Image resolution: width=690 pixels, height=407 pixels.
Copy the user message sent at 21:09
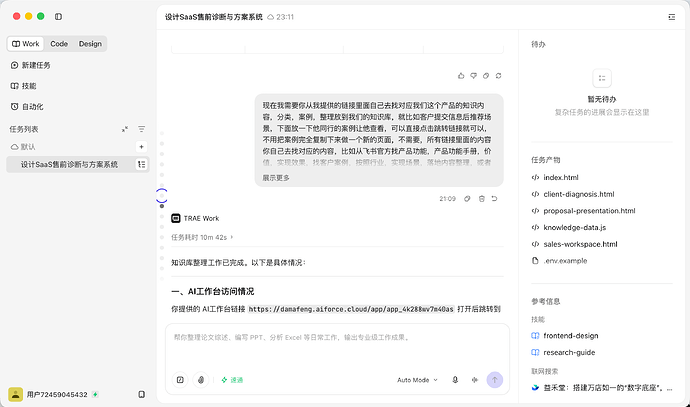[467, 199]
